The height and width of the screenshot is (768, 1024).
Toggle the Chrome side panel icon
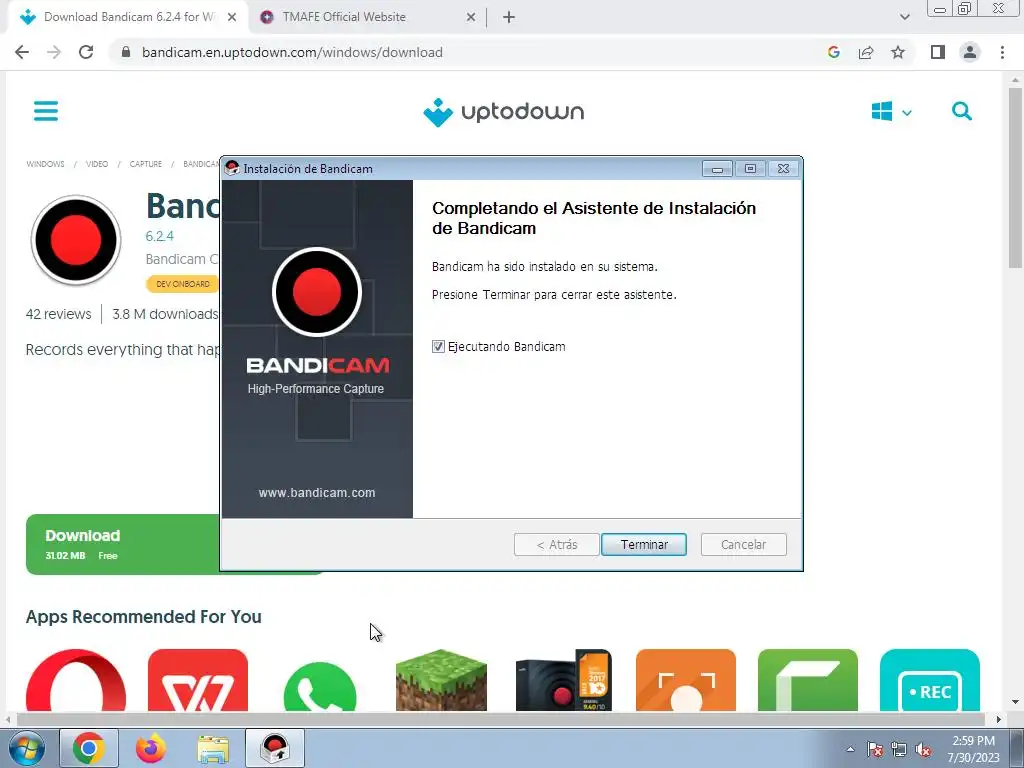pos(938,52)
